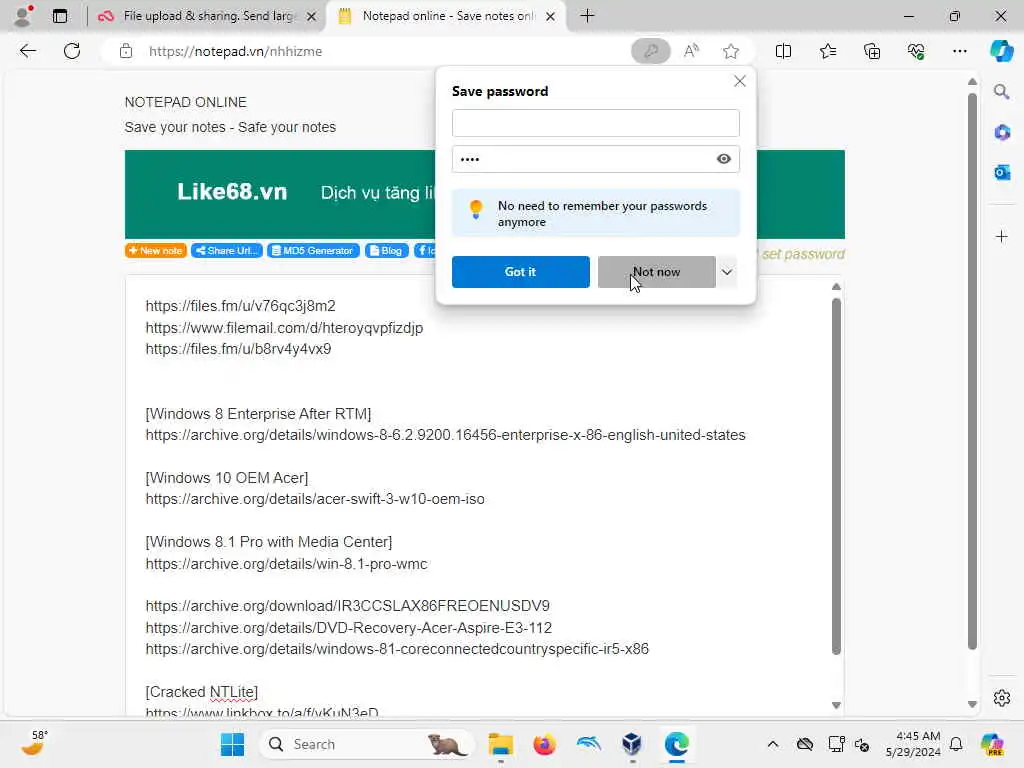Open the Edge sidebar Search icon
Viewport: 1024px width, 768px height.
(x=1001, y=92)
